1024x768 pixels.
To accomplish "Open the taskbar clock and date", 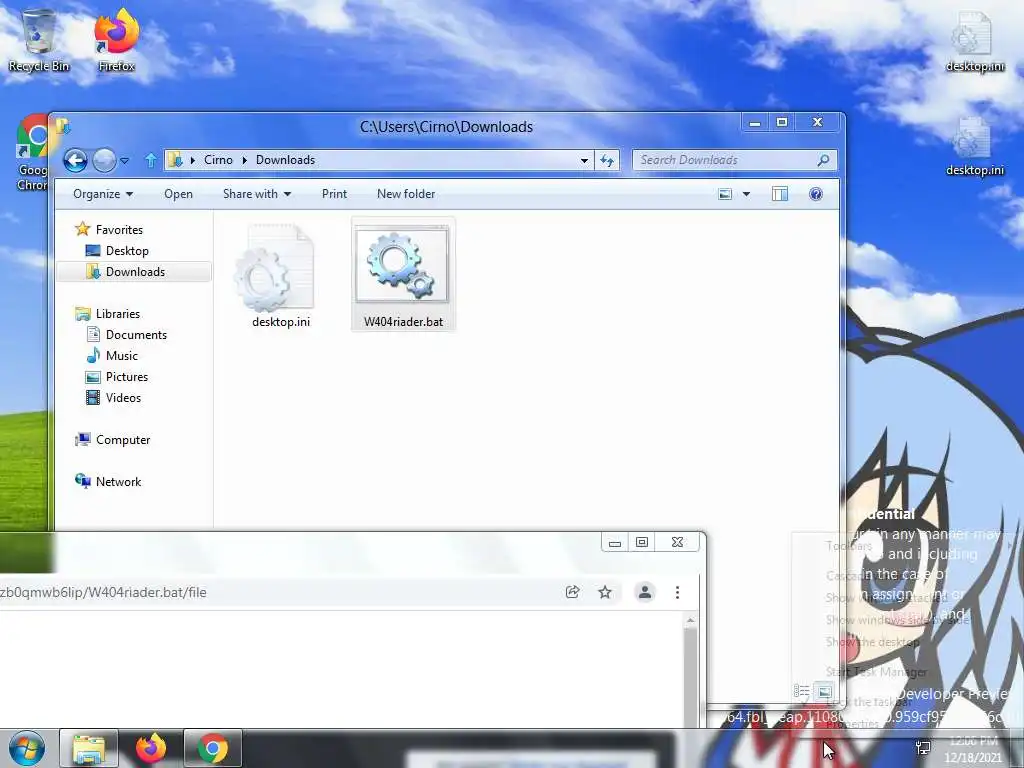I will click(x=972, y=749).
